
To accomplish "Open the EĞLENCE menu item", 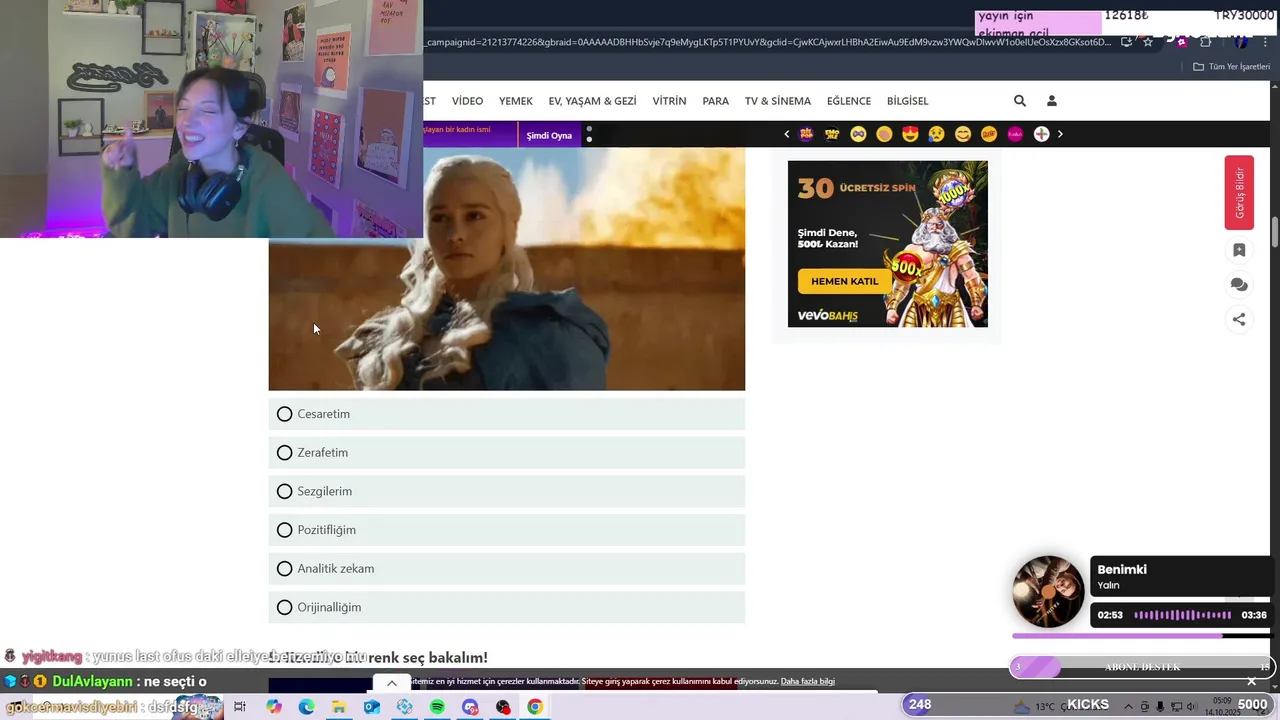I will tap(849, 101).
